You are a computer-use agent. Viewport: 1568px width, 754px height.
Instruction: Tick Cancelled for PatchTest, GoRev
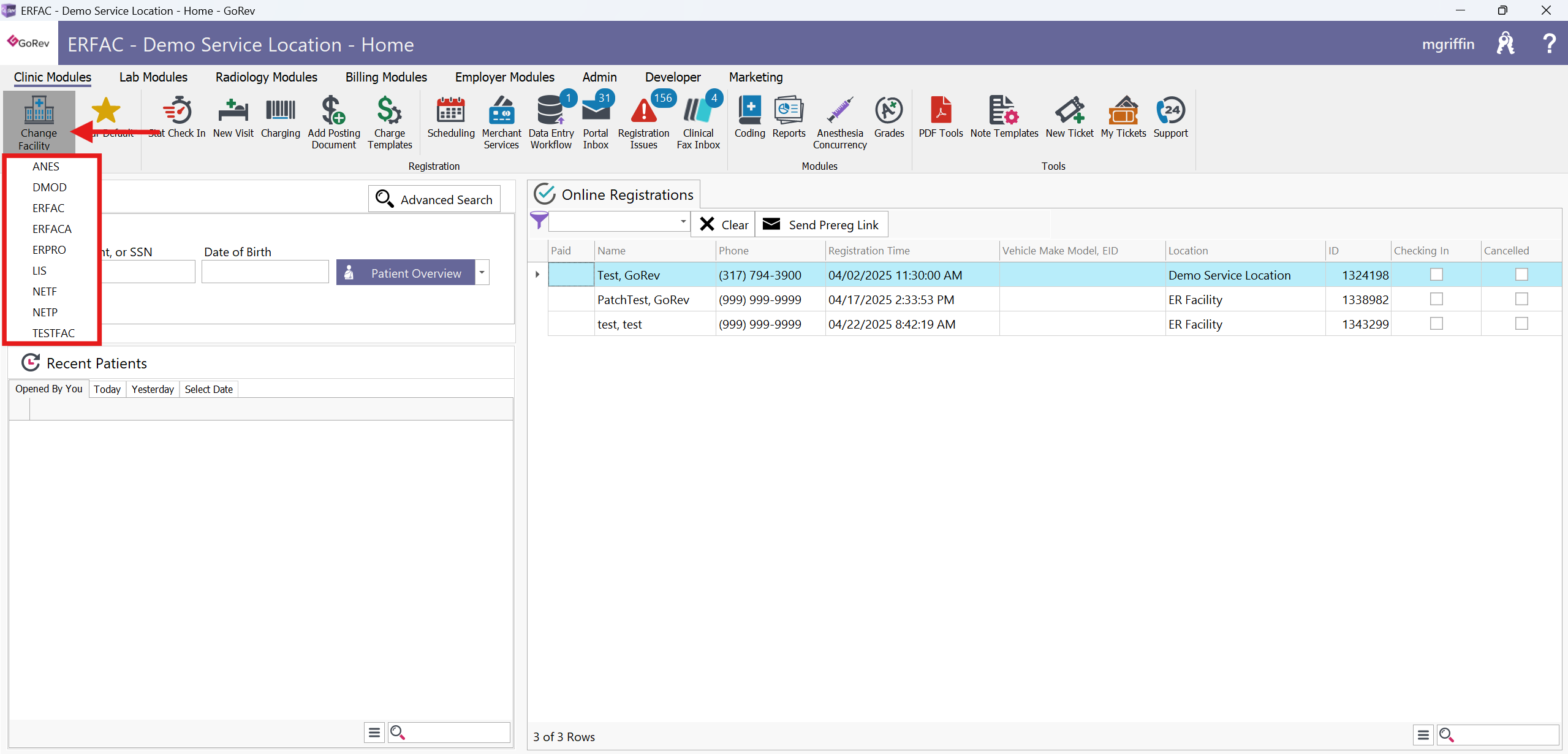(x=1521, y=299)
